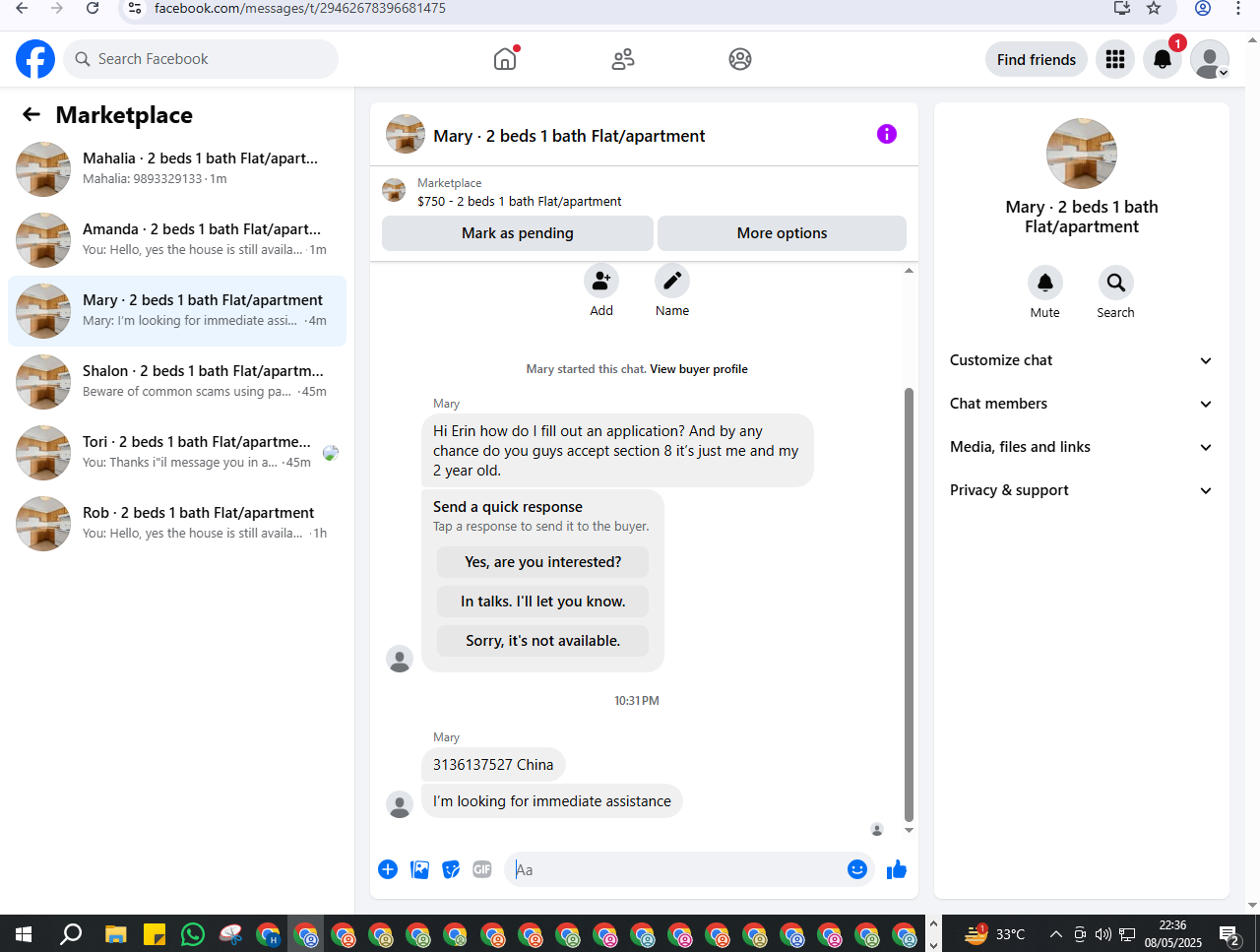1260x952 pixels.
Task: Open Mahalia conversation in the list
Action: (177, 169)
